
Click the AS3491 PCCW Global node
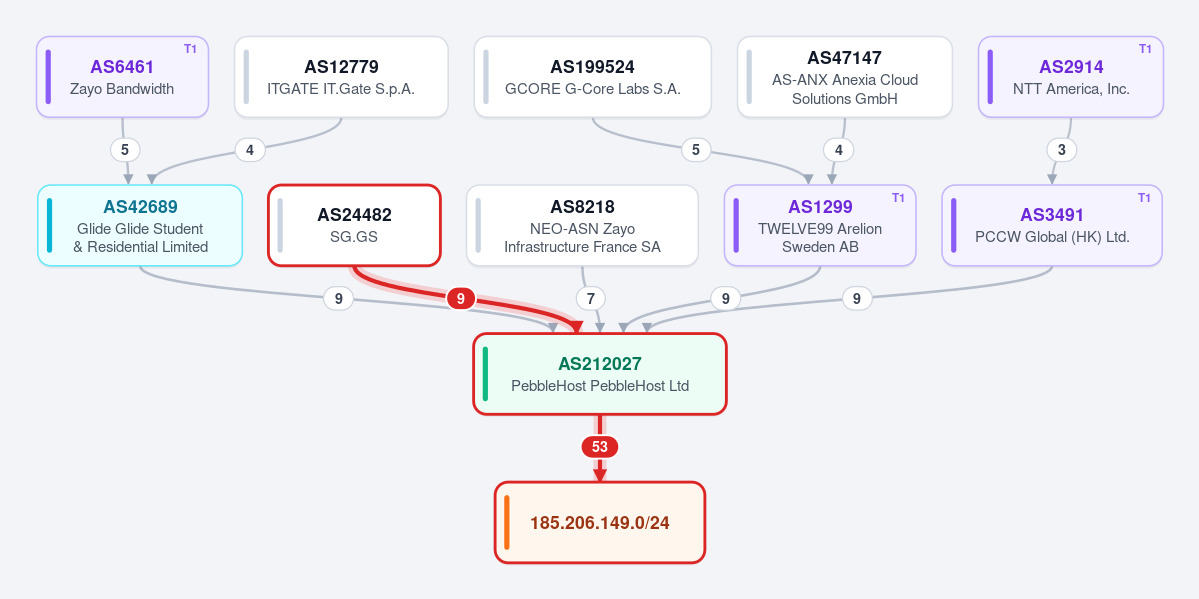click(1052, 226)
